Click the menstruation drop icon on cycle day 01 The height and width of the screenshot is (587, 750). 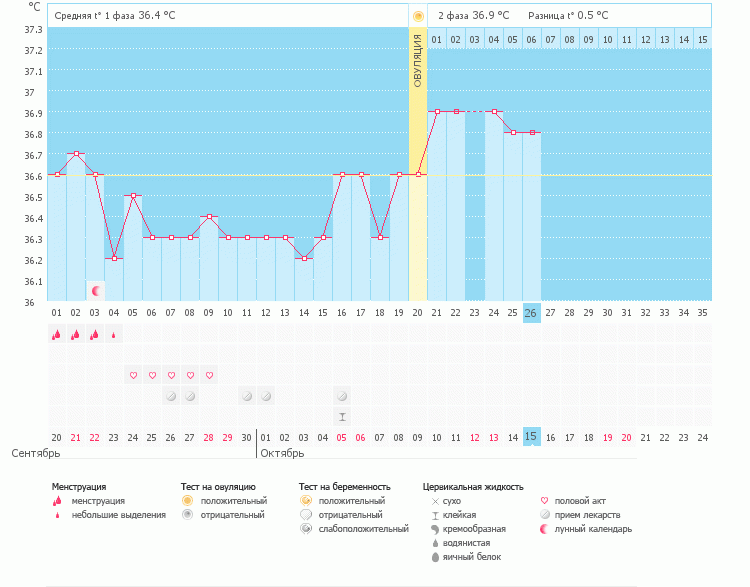tap(57, 335)
